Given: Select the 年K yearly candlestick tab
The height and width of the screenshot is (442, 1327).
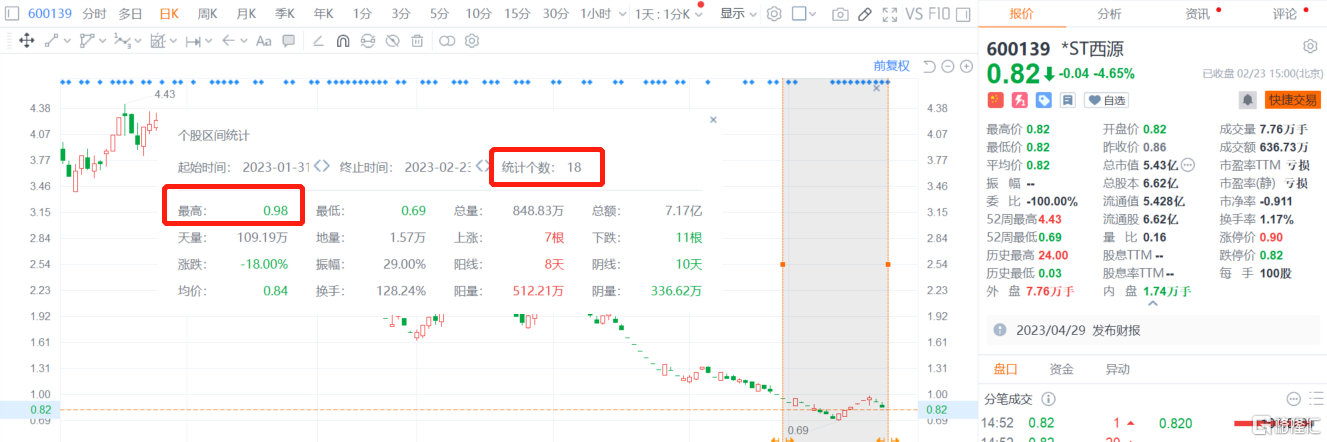Looking at the screenshot, I should coord(322,14).
